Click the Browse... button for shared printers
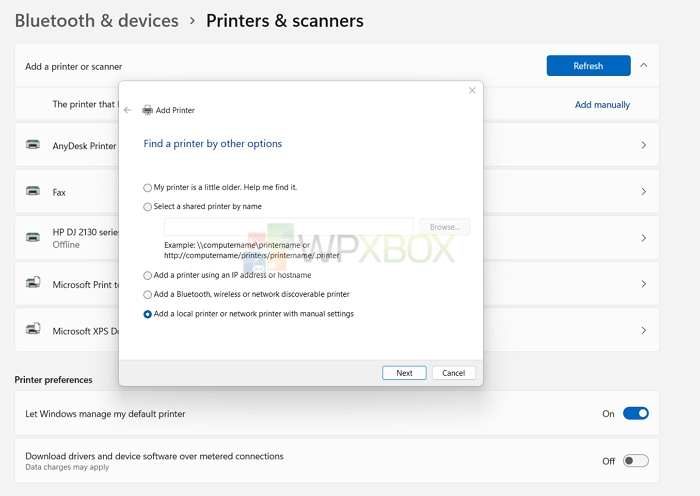The height and width of the screenshot is (496, 700). coord(445,227)
